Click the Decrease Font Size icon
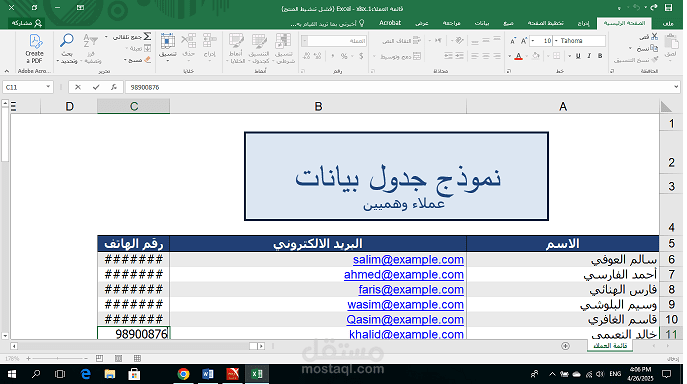 pos(513,41)
